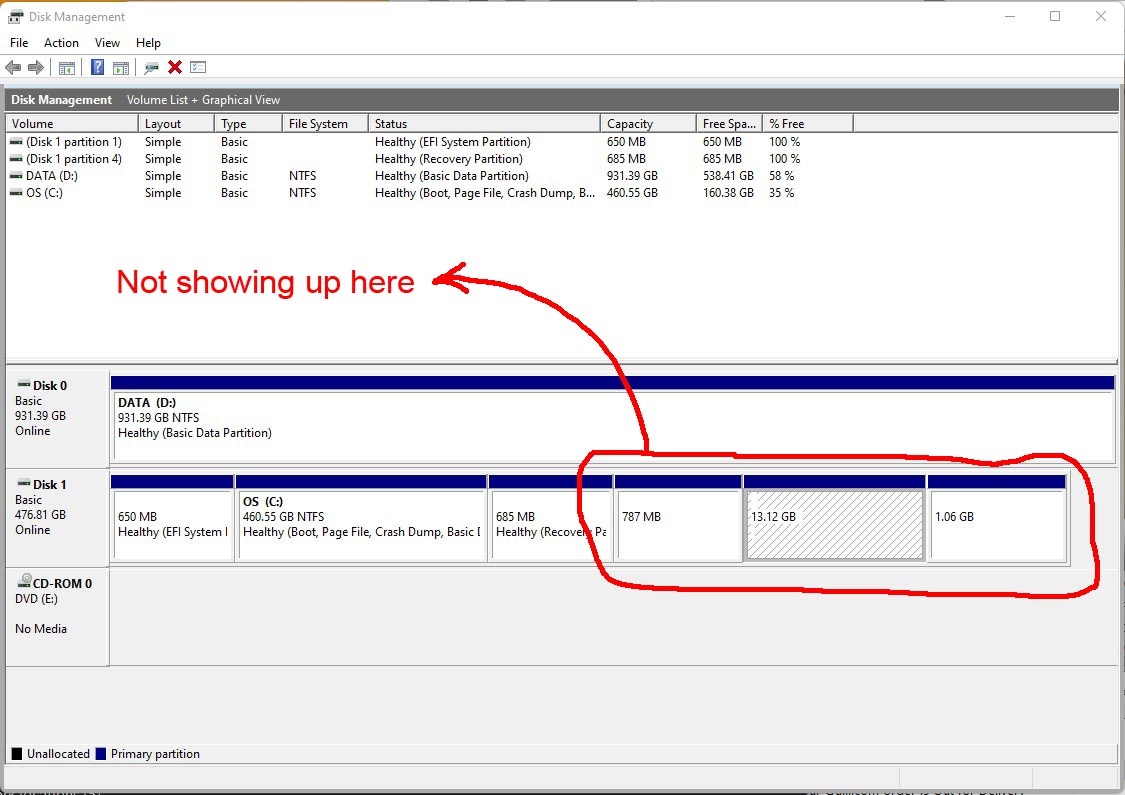This screenshot has height=795, width=1125.
Task: Click the 58 % free cell
Action: [781, 176]
